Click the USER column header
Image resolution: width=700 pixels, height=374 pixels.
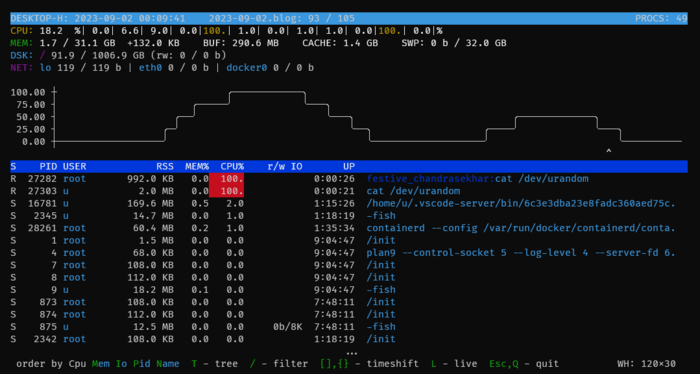(x=75, y=166)
